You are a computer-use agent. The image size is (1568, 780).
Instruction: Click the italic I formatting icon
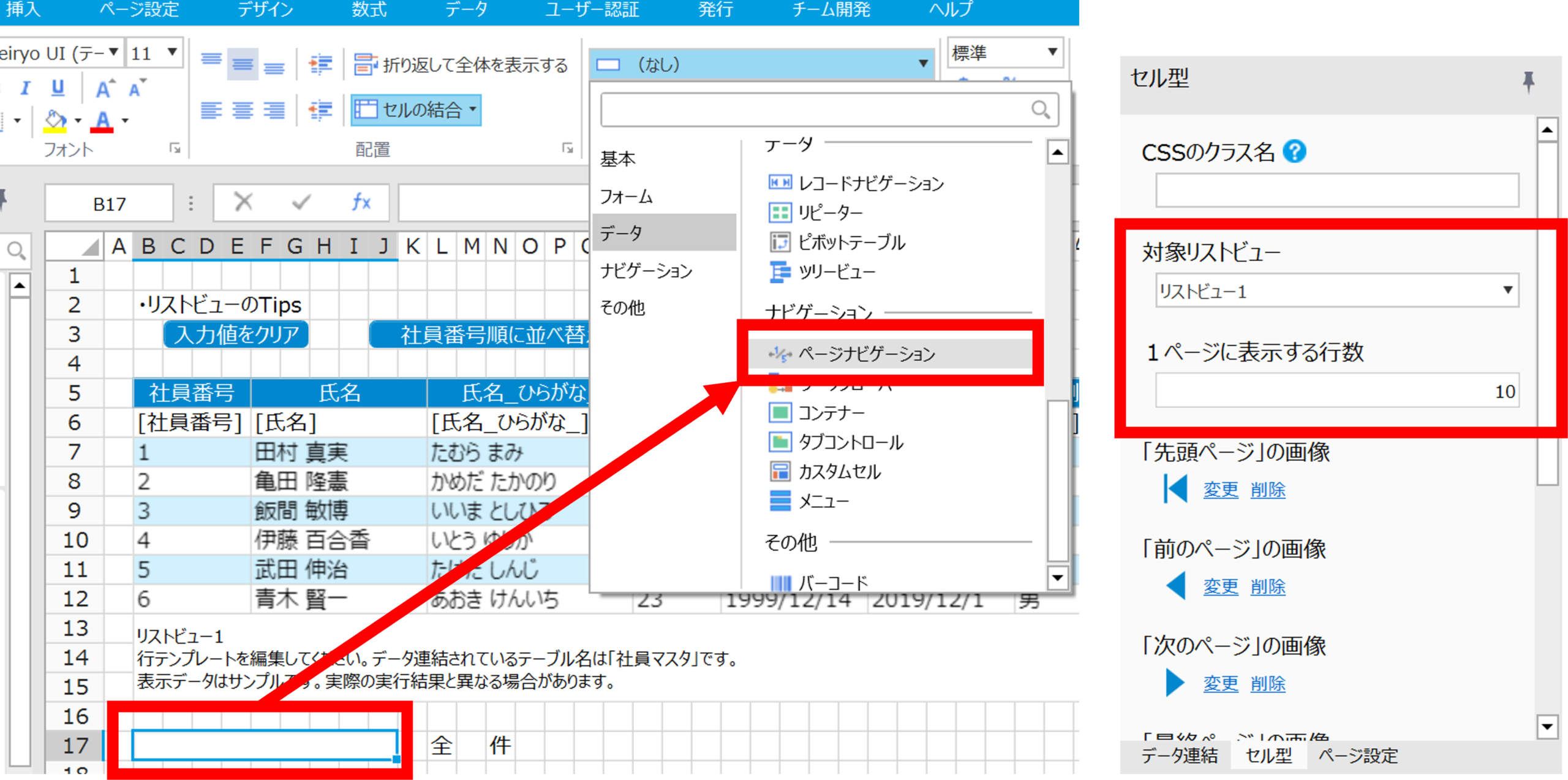[x=25, y=88]
